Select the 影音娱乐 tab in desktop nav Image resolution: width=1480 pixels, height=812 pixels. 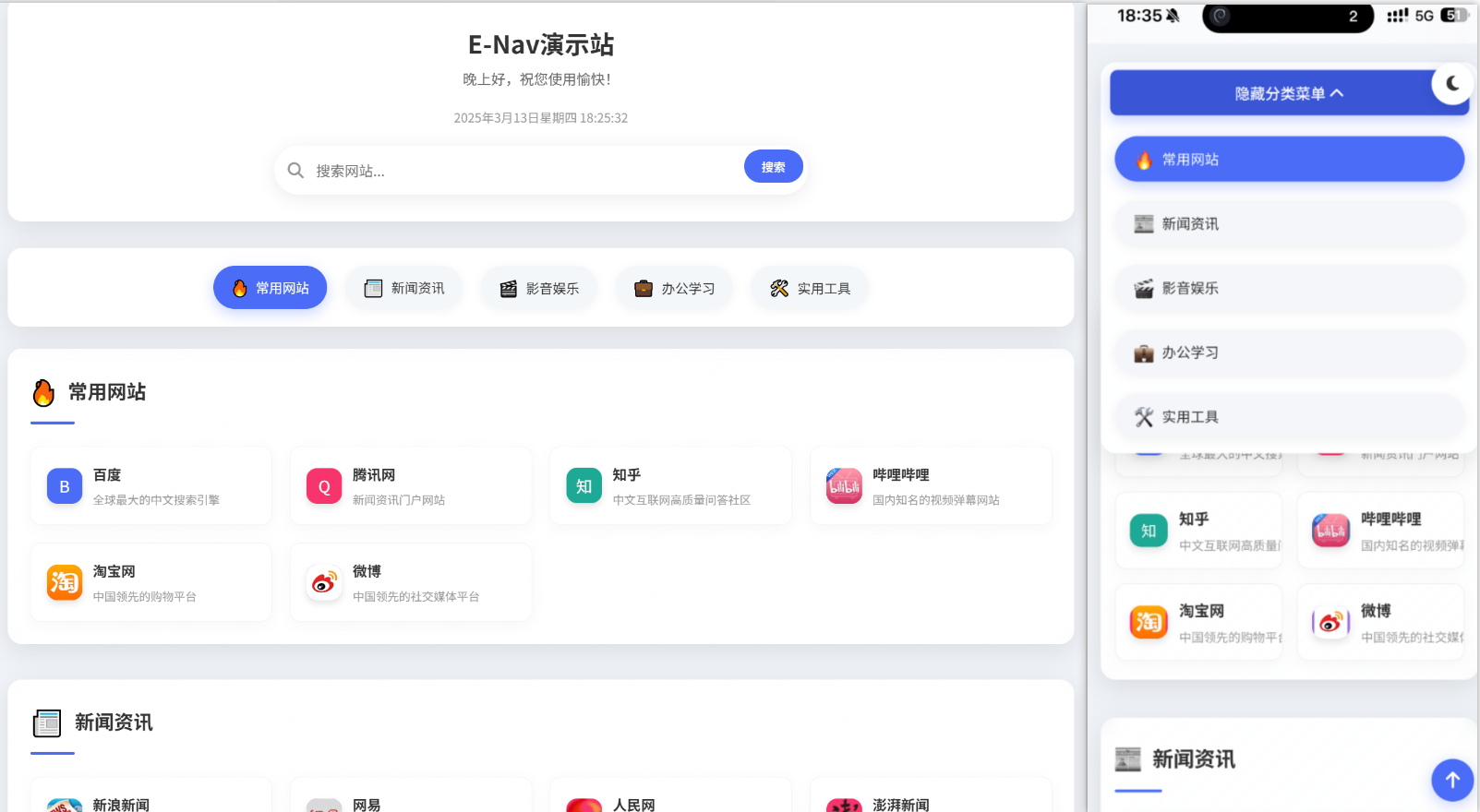click(x=539, y=288)
